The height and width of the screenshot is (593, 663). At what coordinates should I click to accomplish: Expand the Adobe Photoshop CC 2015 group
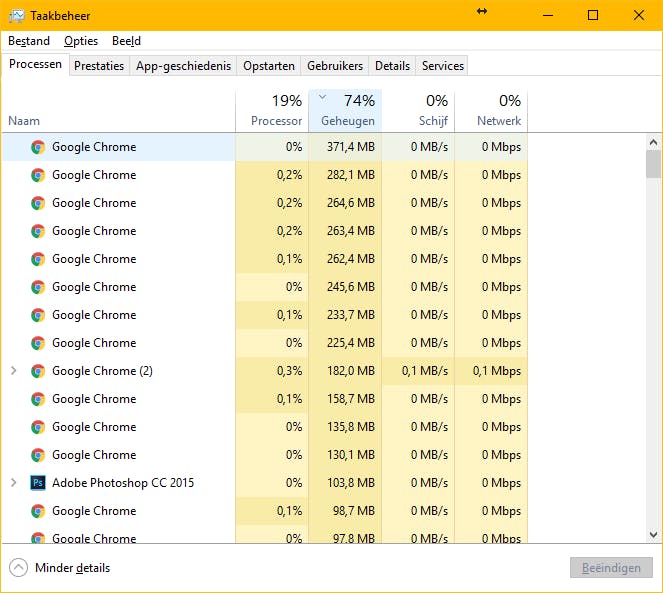click(x=13, y=483)
